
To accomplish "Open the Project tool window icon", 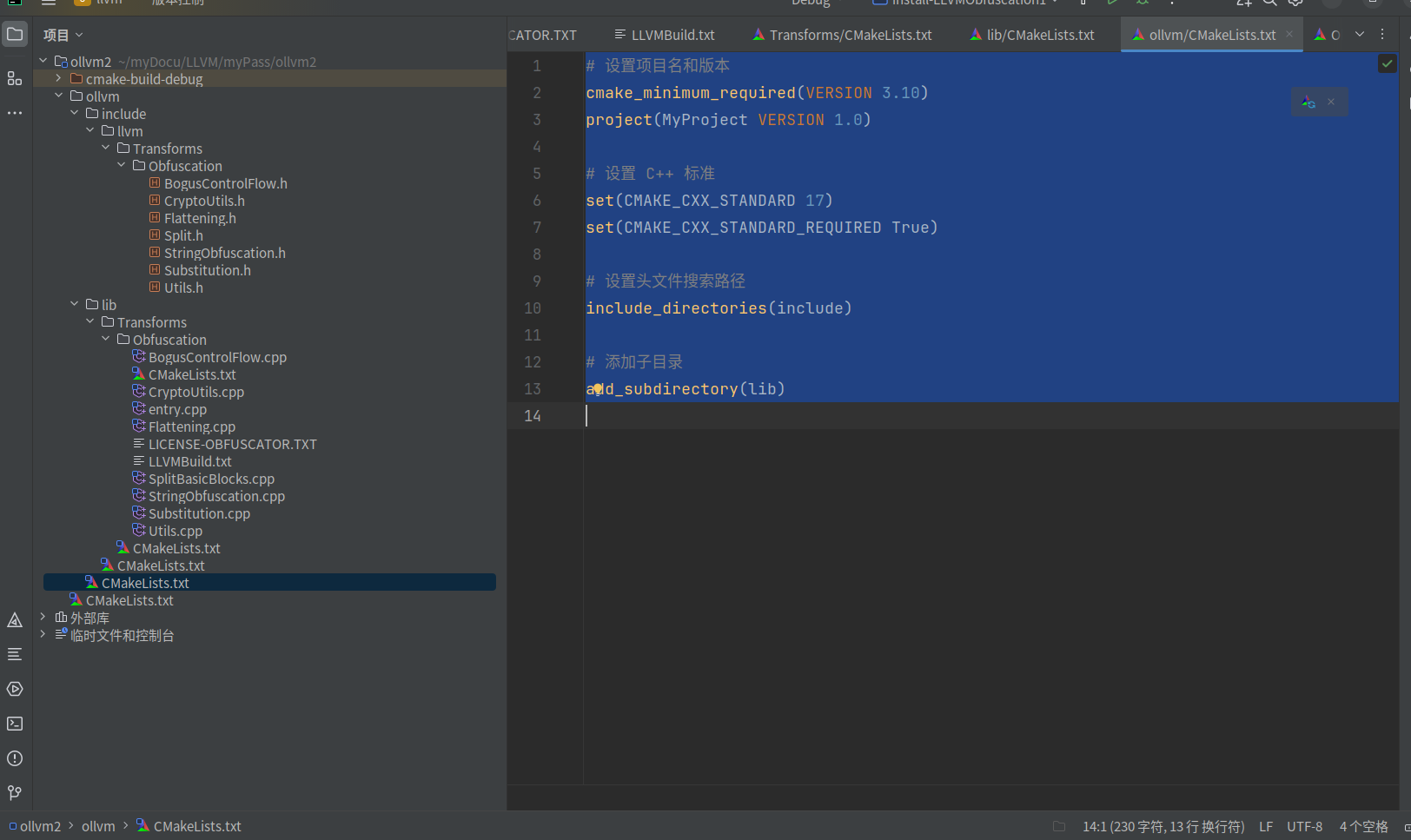I will click(15, 35).
